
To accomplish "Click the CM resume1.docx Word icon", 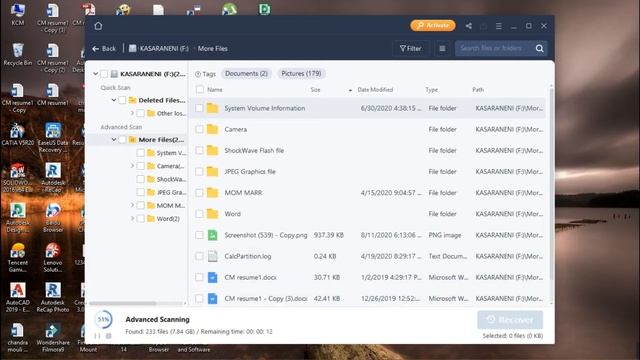I will 212,278.
